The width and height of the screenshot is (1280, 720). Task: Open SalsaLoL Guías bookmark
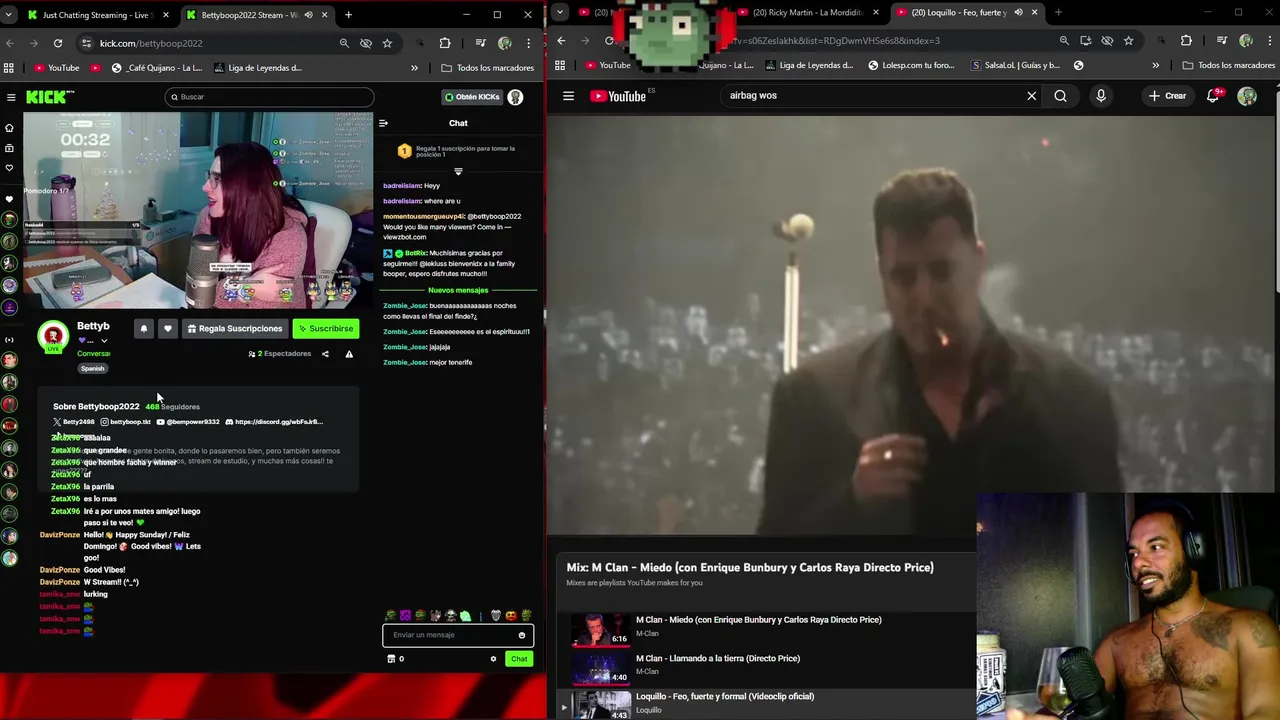tap(1015, 65)
